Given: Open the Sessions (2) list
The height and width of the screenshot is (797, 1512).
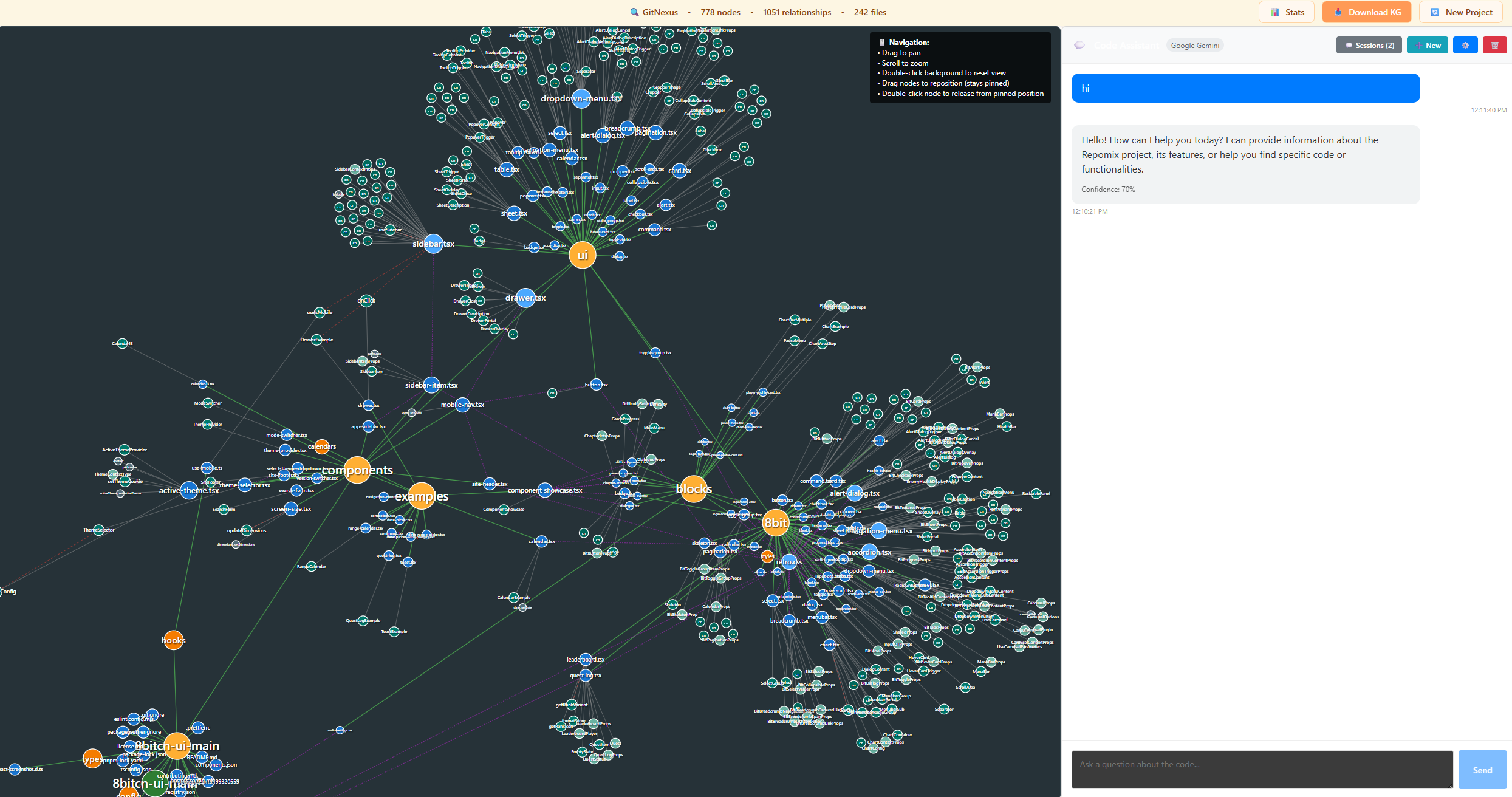Looking at the screenshot, I should (x=1369, y=46).
